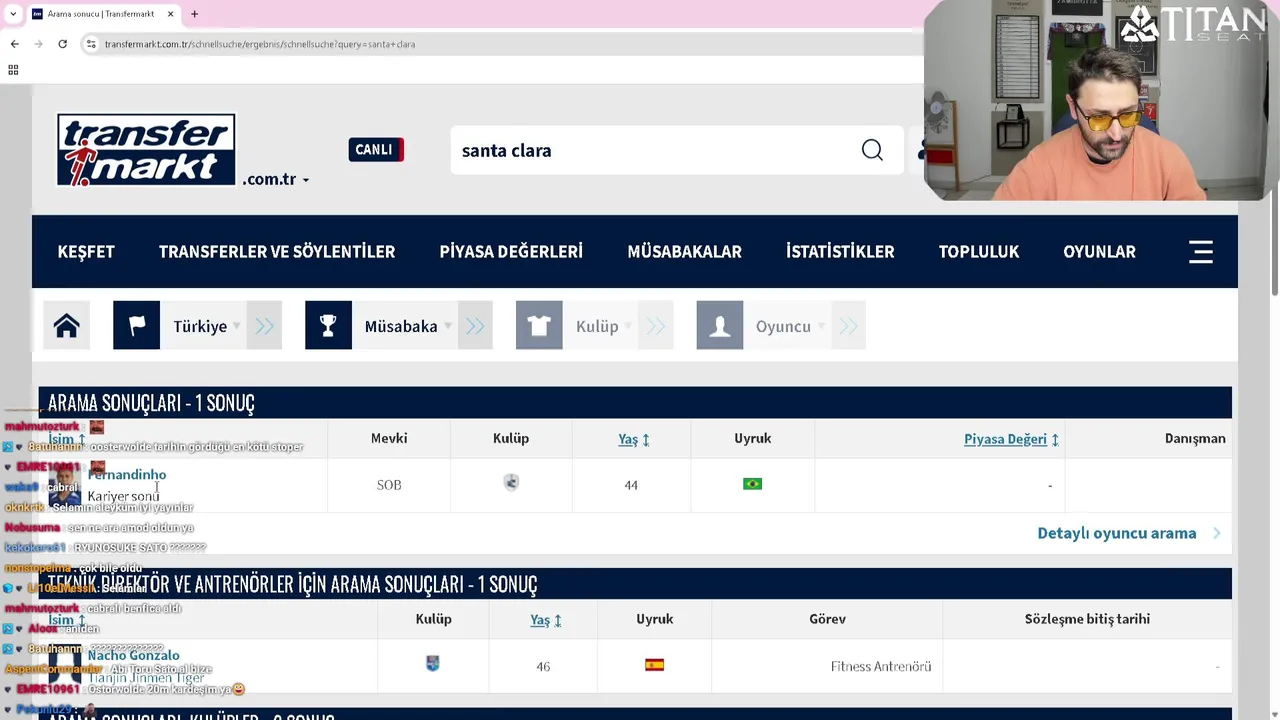This screenshot has width=1280, height=720.
Task: Select the Arama sonucu Transfermarkt tab
Action: [101, 14]
